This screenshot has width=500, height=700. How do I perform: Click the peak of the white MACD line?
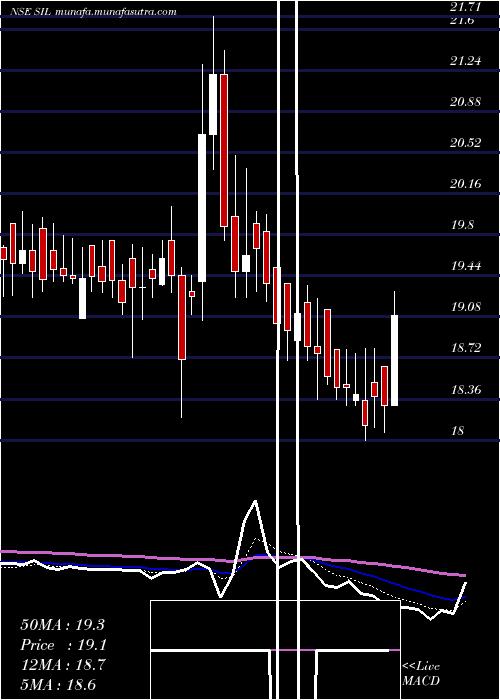pyautogui.click(x=255, y=501)
